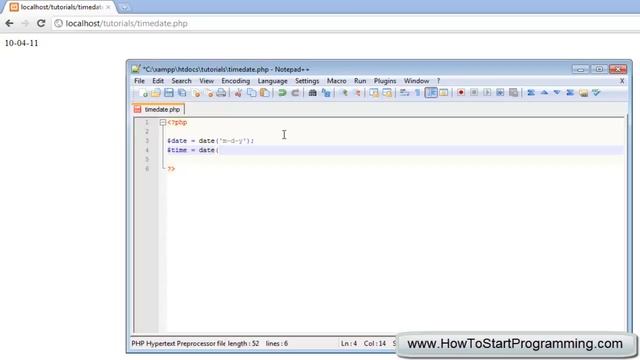Open the Run menu
This screenshot has width=640, height=360.
click(x=360, y=81)
